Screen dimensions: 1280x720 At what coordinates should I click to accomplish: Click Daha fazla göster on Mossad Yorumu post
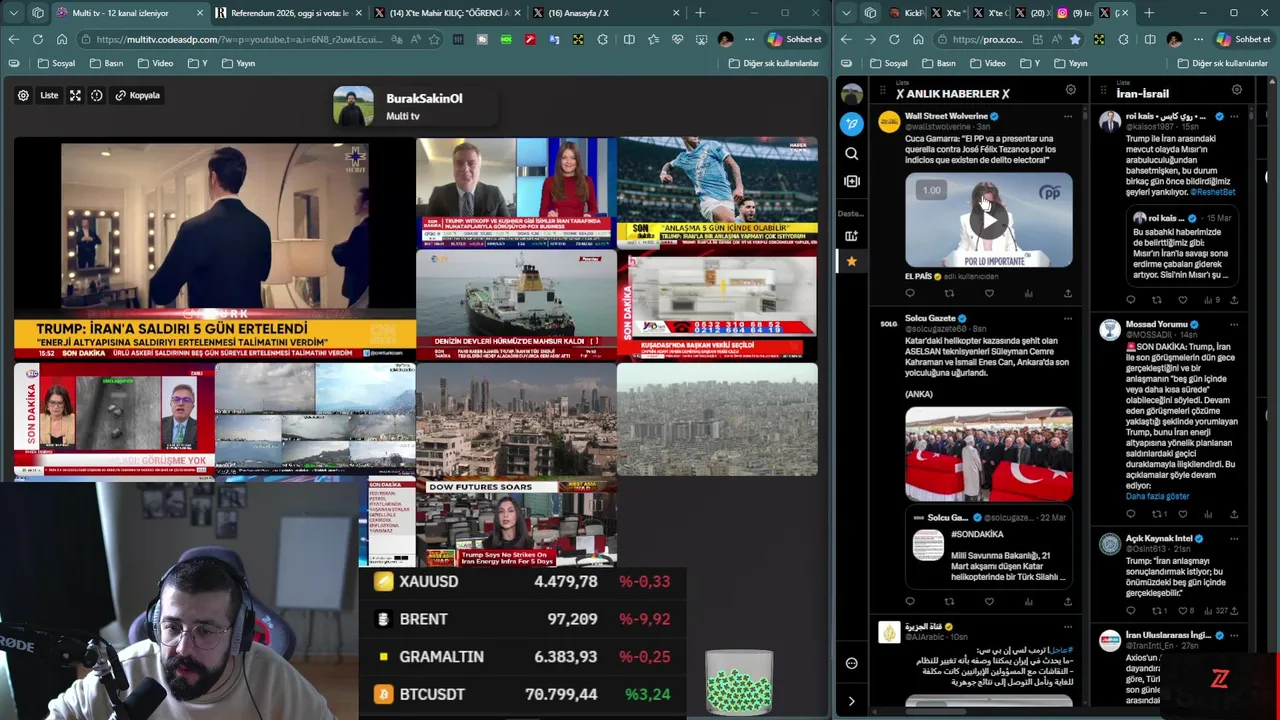pos(1157,496)
